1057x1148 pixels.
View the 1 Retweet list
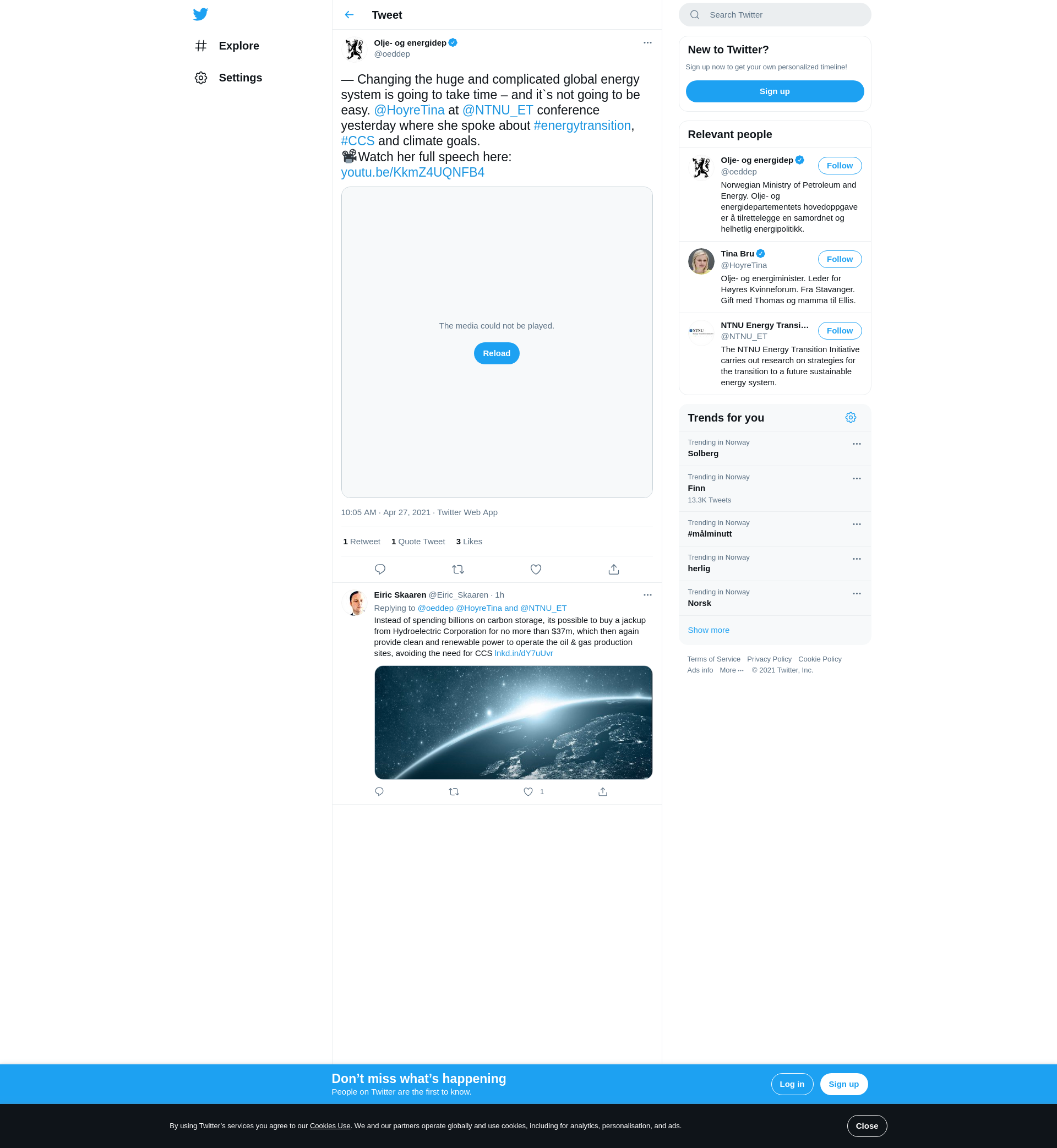pyautogui.click(x=362, y=542)
